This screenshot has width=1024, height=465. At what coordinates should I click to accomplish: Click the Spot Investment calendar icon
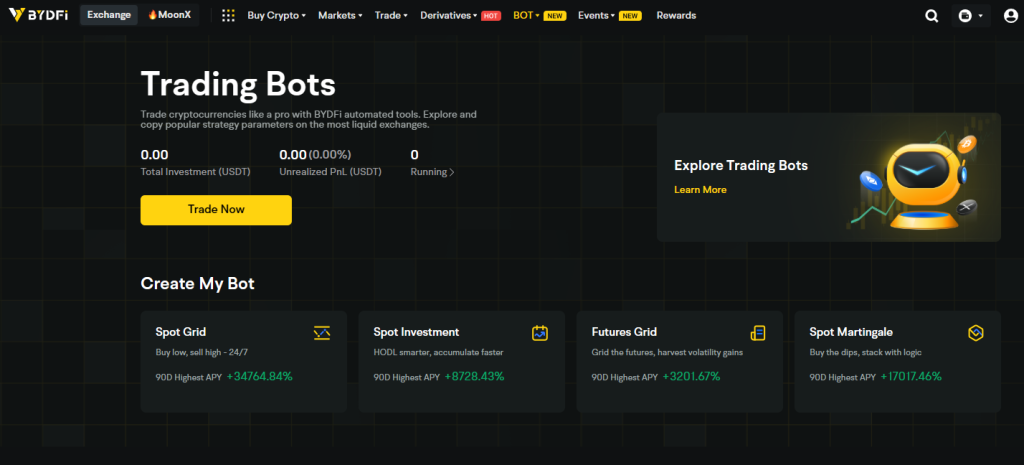539,333
